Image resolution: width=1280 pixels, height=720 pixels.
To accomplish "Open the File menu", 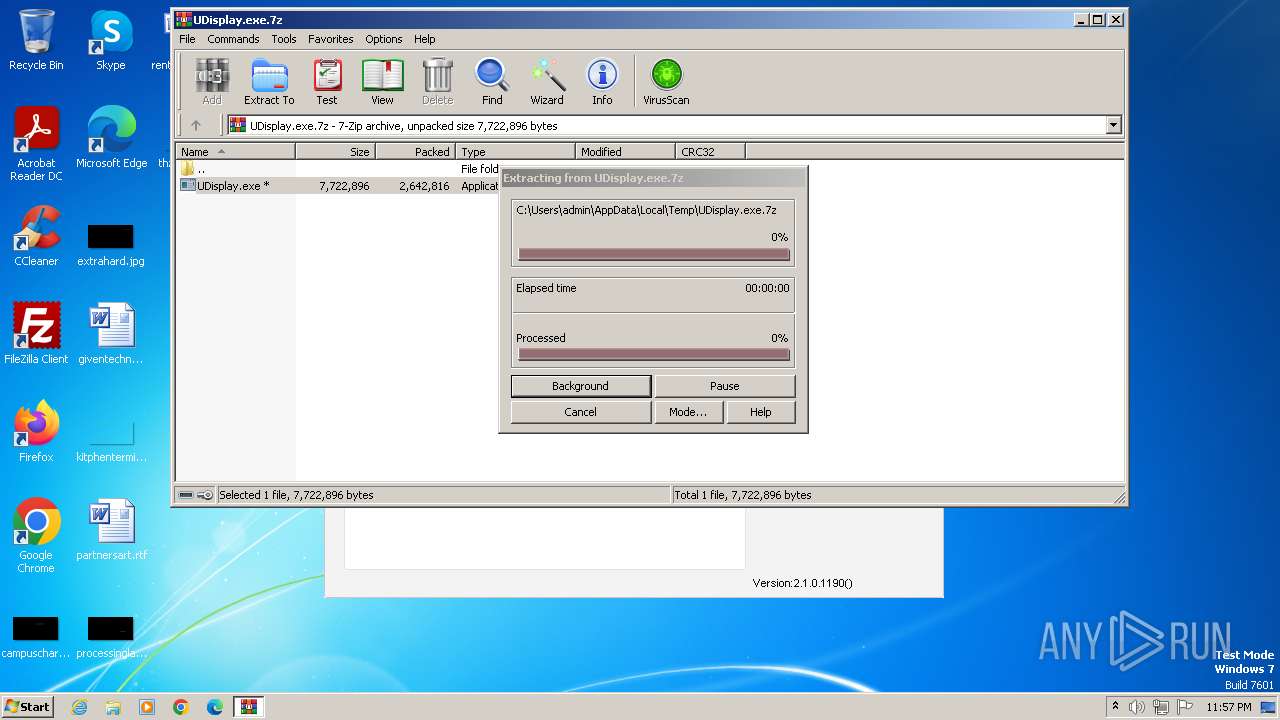I will click(187, 39).
